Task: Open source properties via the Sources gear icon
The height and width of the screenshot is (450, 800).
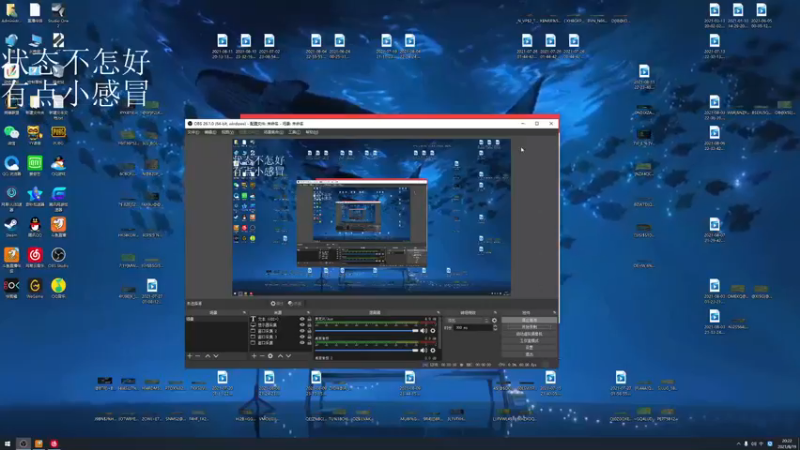Action: [x=270, y=356]
